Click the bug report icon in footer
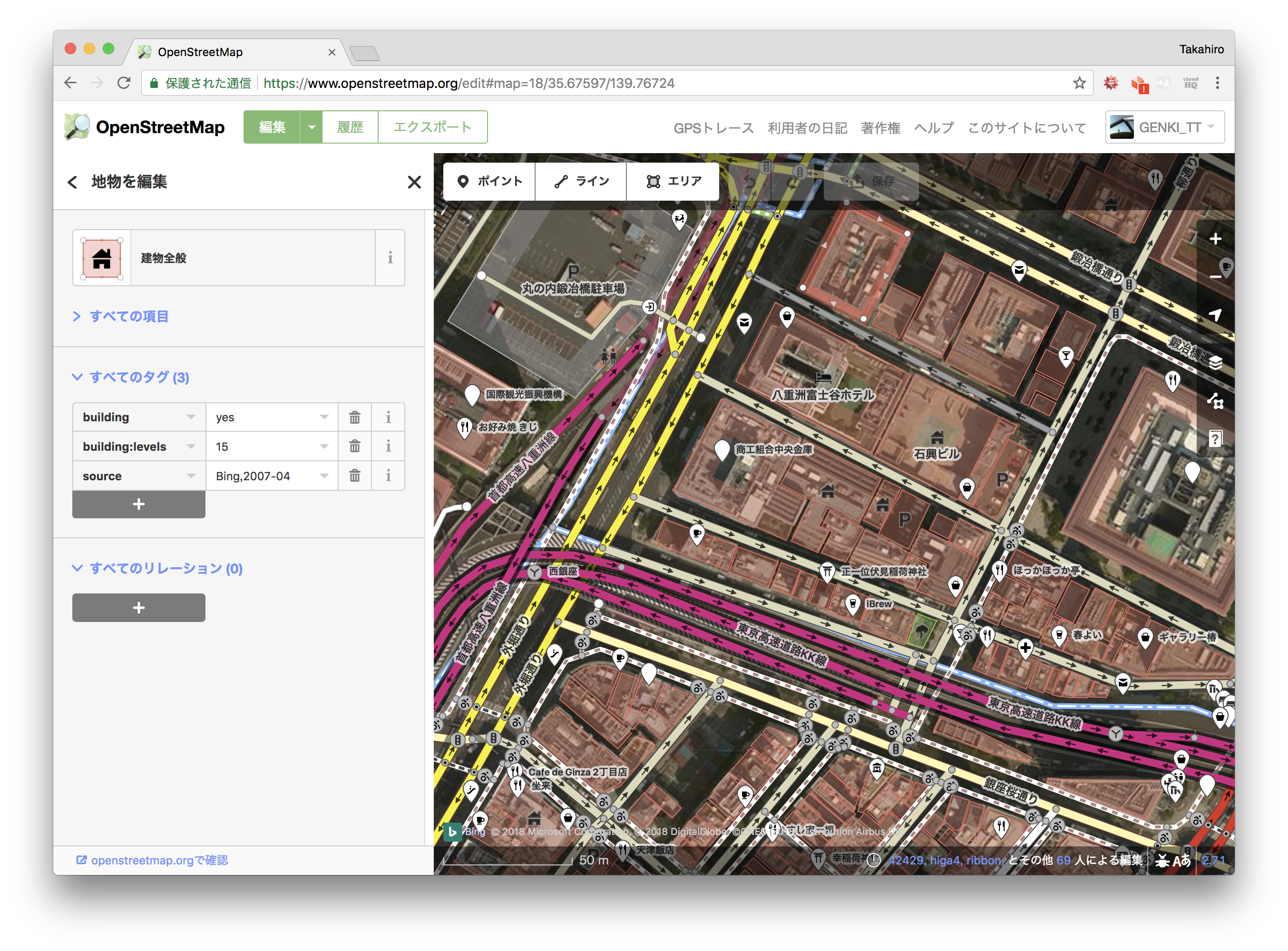Screen dimensions: 1288x951 [1162, 861]
